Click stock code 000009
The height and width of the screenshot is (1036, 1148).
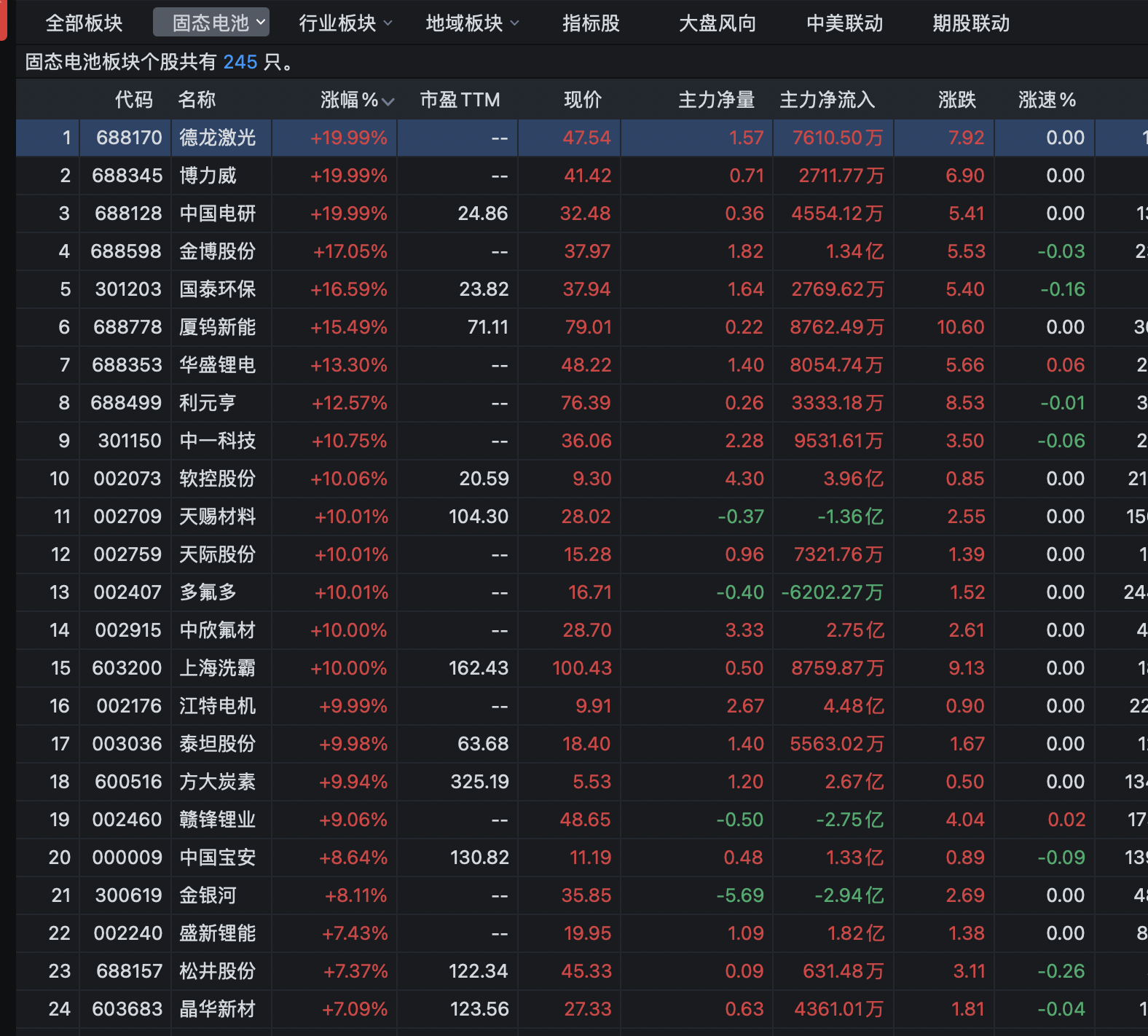[x=127, y=858]
